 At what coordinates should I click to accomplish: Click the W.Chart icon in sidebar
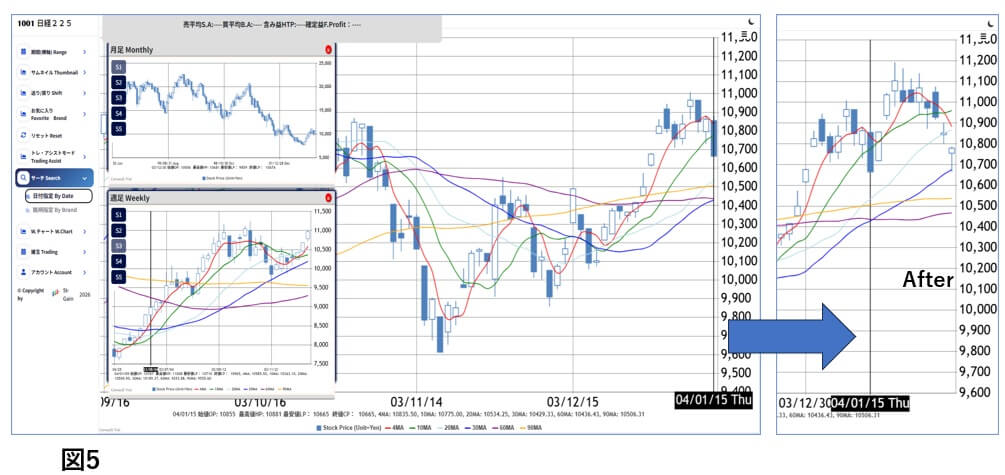(24, 231)
